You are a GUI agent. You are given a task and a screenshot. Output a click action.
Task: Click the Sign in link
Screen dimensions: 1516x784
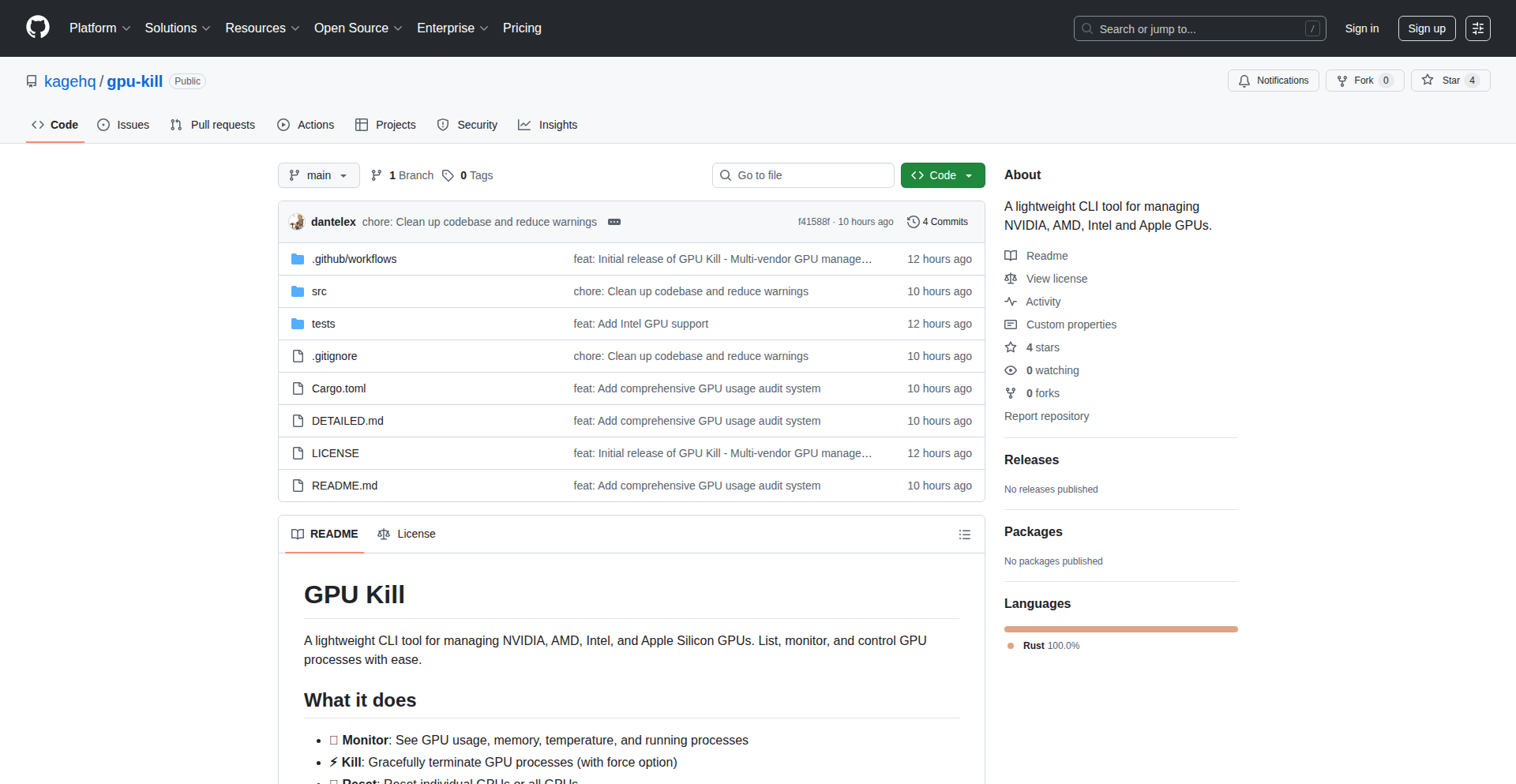pyautogui.click(x=1362, y=28)
